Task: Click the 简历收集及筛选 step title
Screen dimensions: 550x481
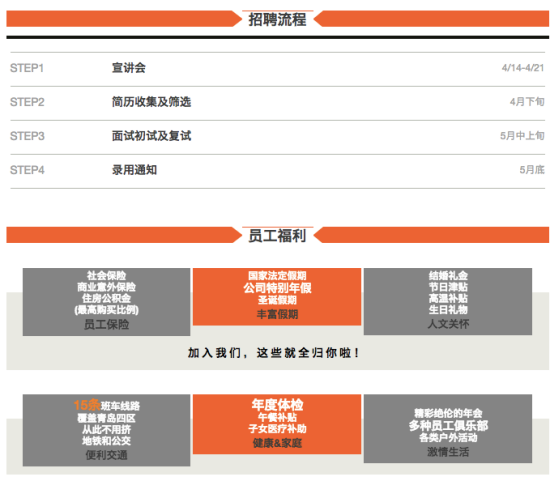Action: pos(151,102)
